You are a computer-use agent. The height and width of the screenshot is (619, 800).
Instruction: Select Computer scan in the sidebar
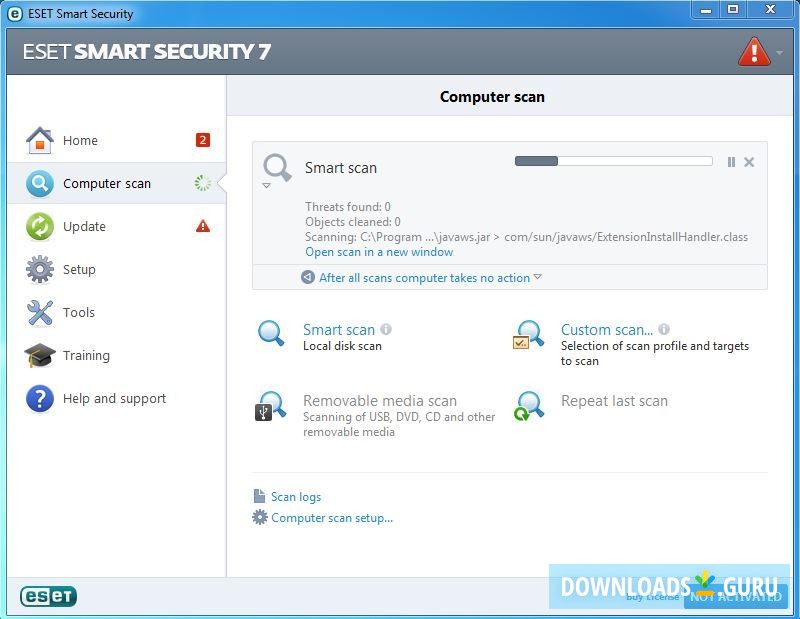[x=117, y=183]
